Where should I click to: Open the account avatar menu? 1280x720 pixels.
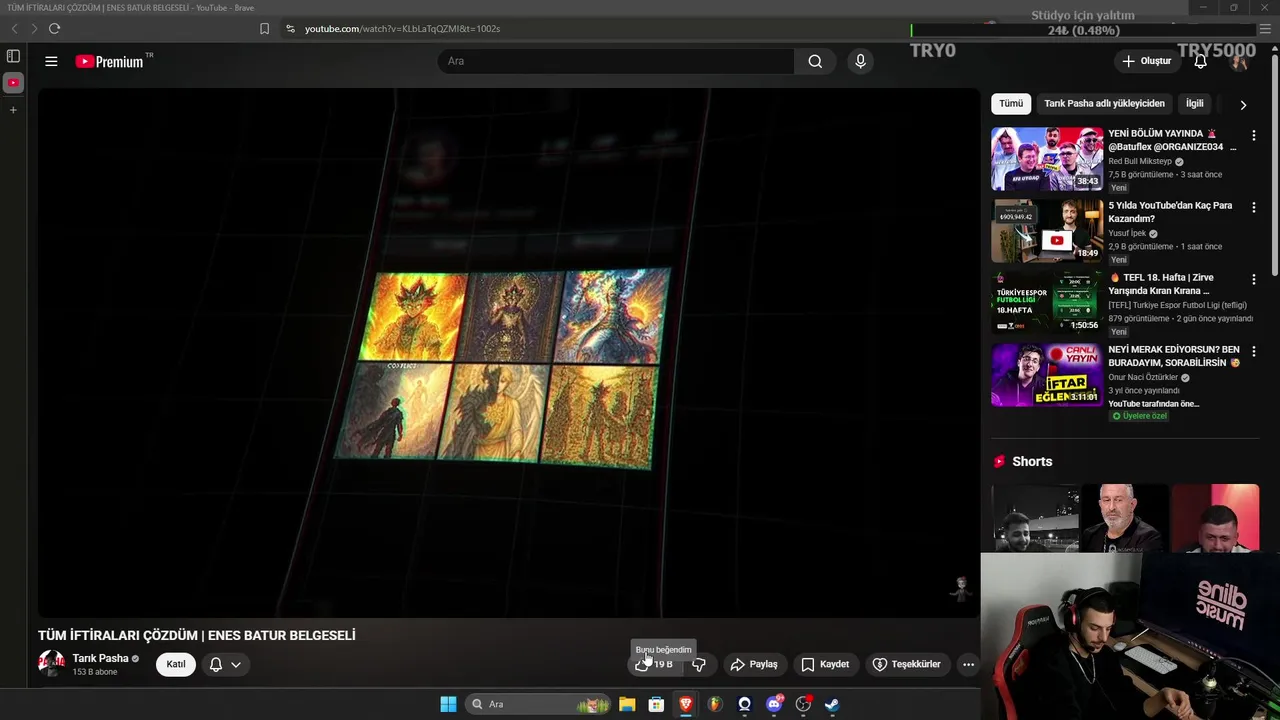1239,61
